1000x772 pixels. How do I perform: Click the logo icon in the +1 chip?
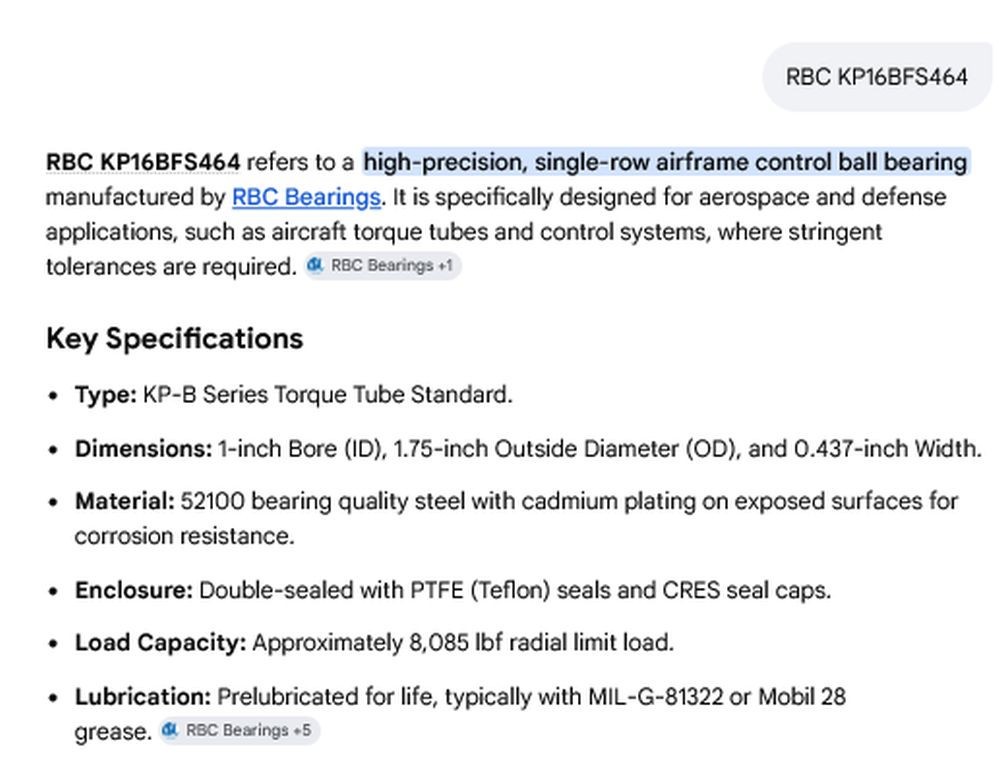315,265
